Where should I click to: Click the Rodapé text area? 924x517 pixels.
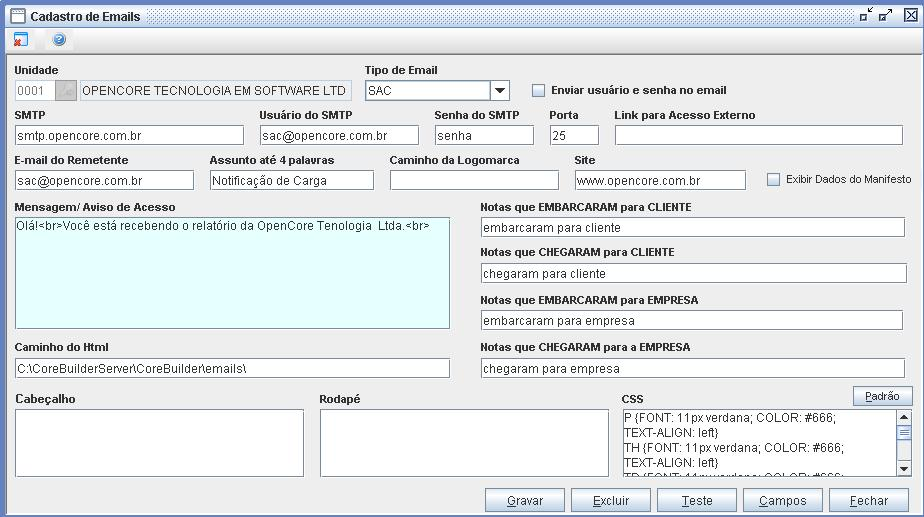(464, 443)
